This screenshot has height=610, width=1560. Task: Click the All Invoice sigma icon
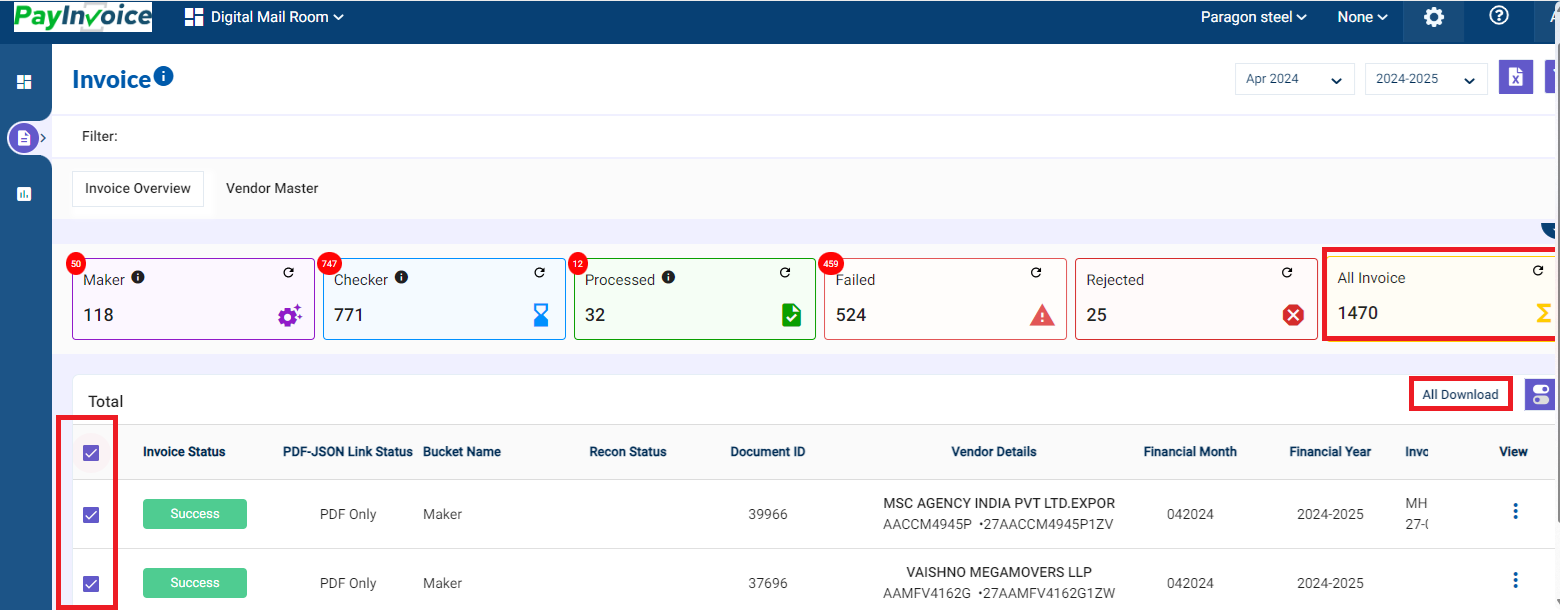1544,314
